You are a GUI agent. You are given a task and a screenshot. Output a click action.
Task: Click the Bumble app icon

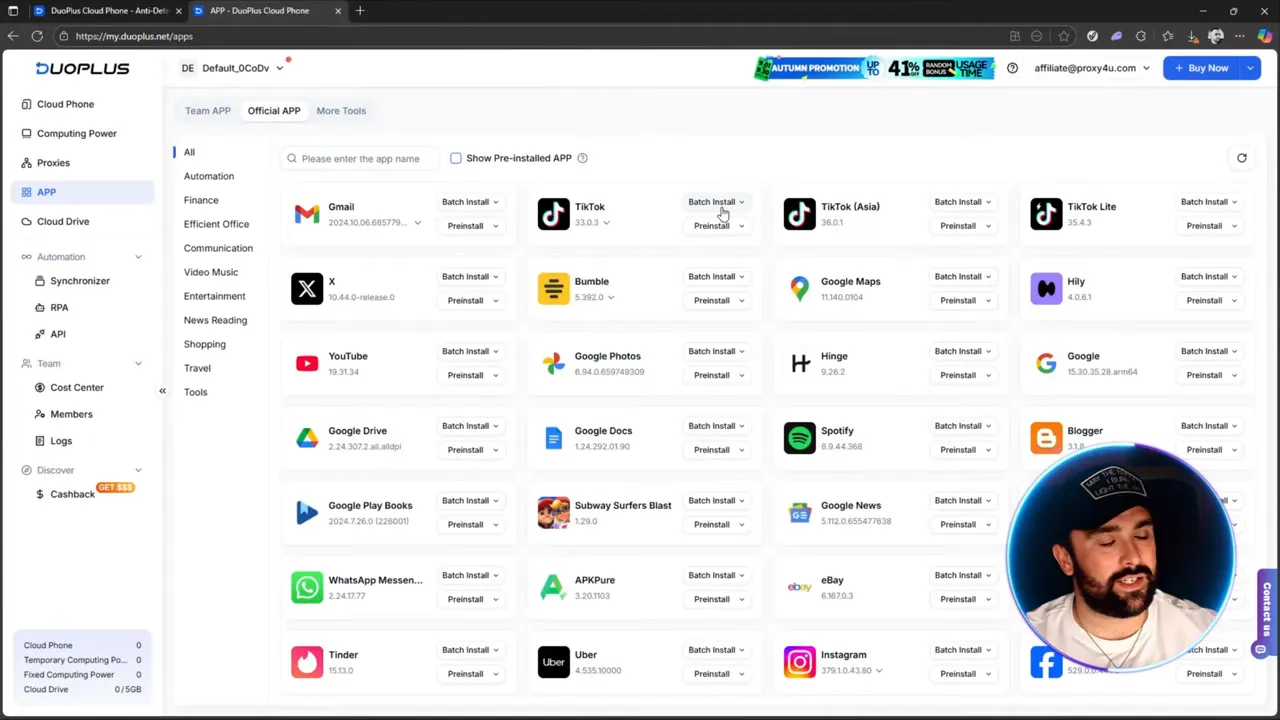tap(553, 289)
